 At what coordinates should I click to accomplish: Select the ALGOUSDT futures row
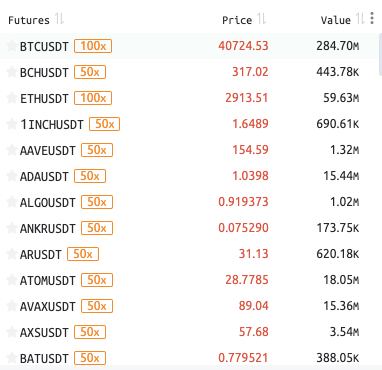[x=189, y=202]
